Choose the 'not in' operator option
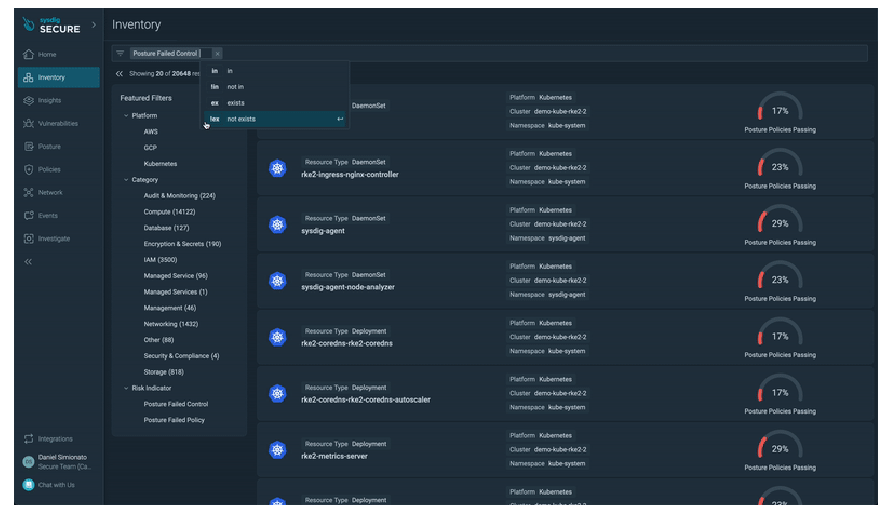 point(236,87)
